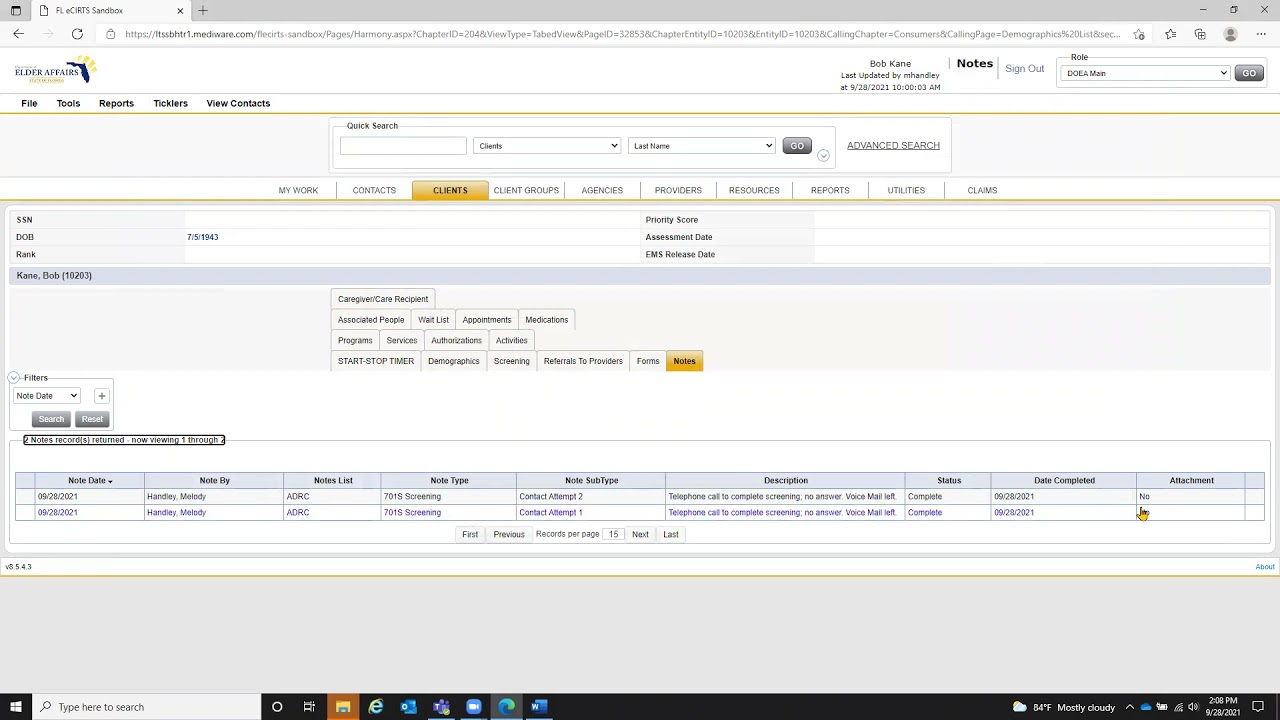The width and height of the screenshot is (1280, 720).
Task: Open the Demographics sub-tab
Action: pos(454,361)
